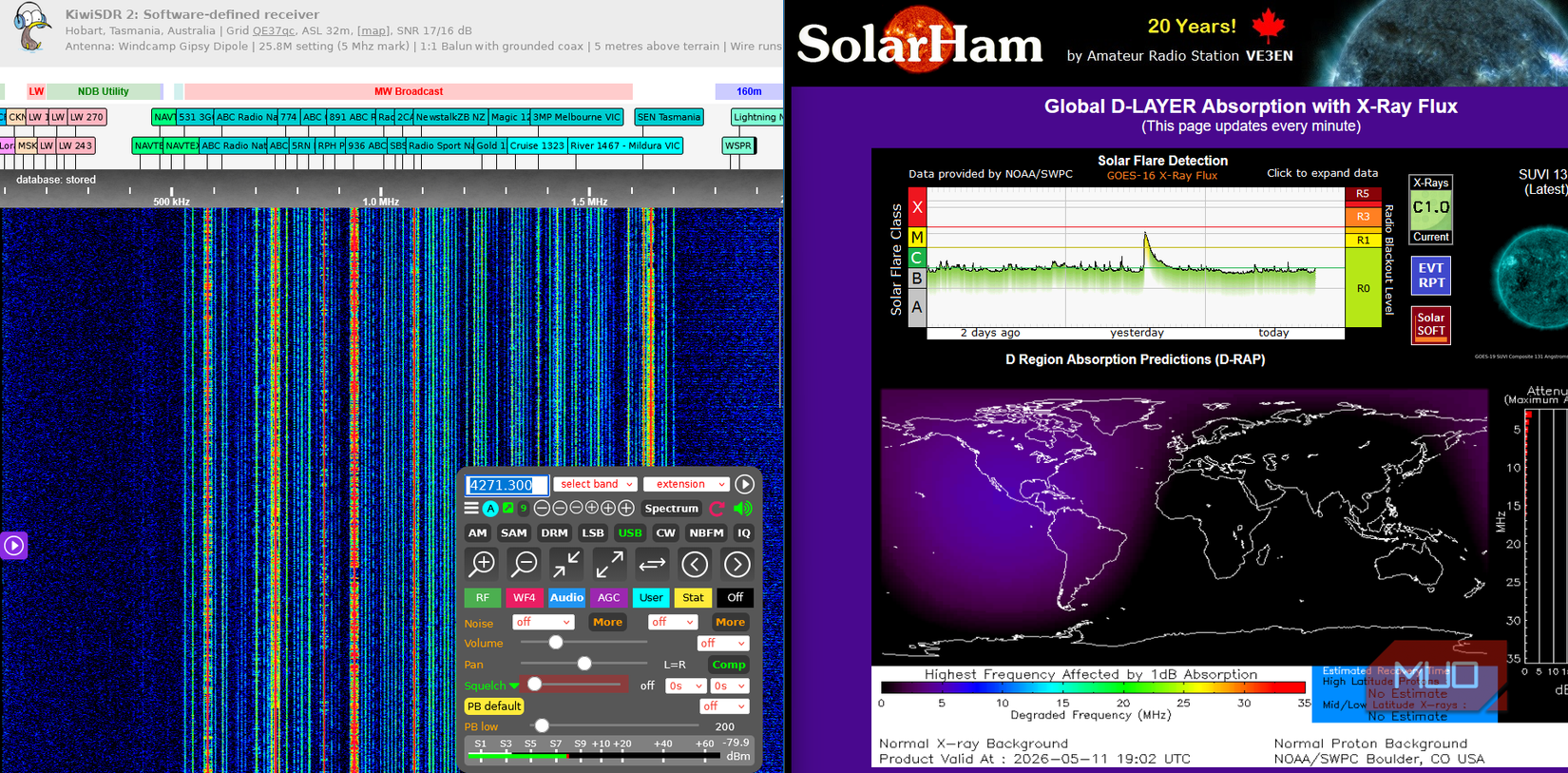Click the WSPR station label
This screenshot has width=1568, height=773.
tap(738, 145)
